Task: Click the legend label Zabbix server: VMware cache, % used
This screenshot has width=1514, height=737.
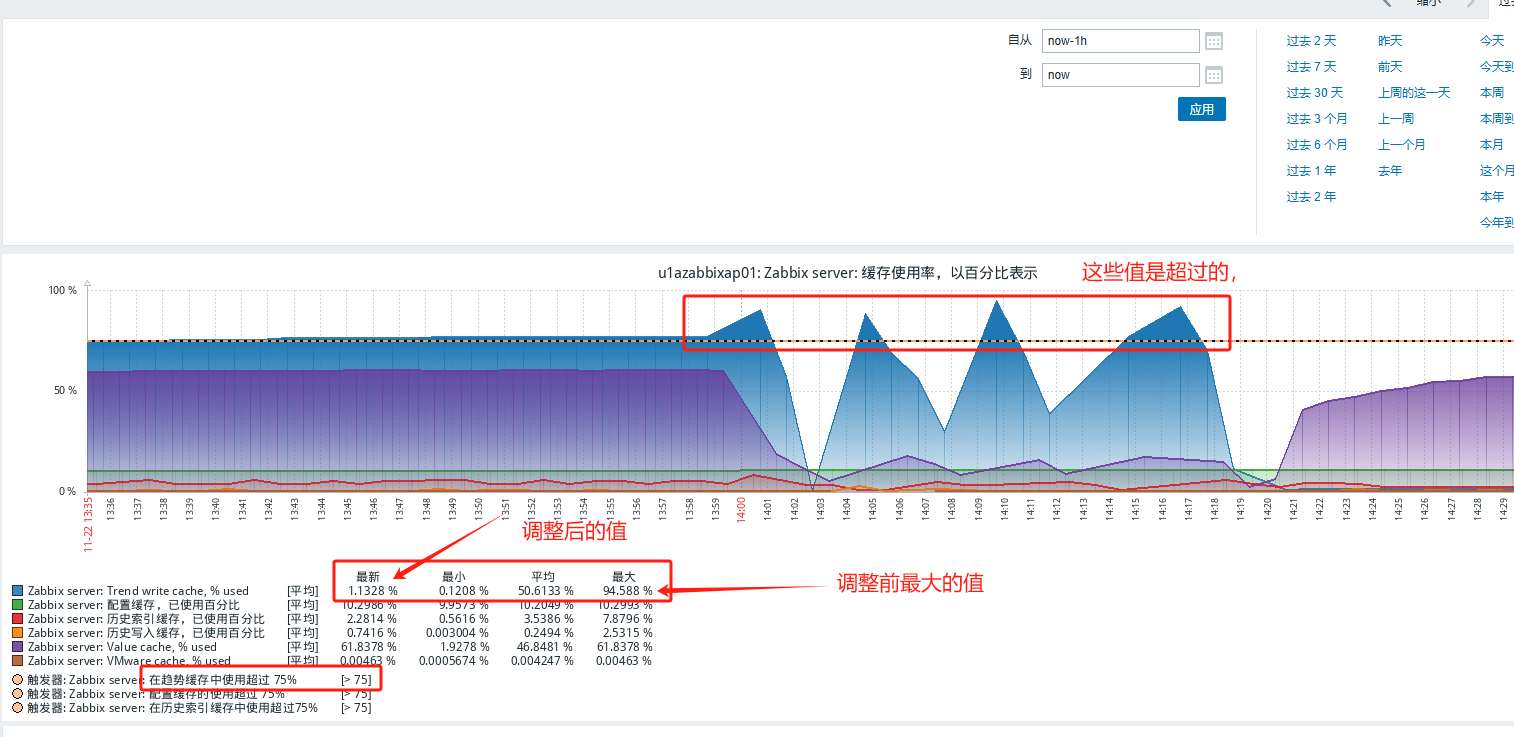Action: (129, 661)
